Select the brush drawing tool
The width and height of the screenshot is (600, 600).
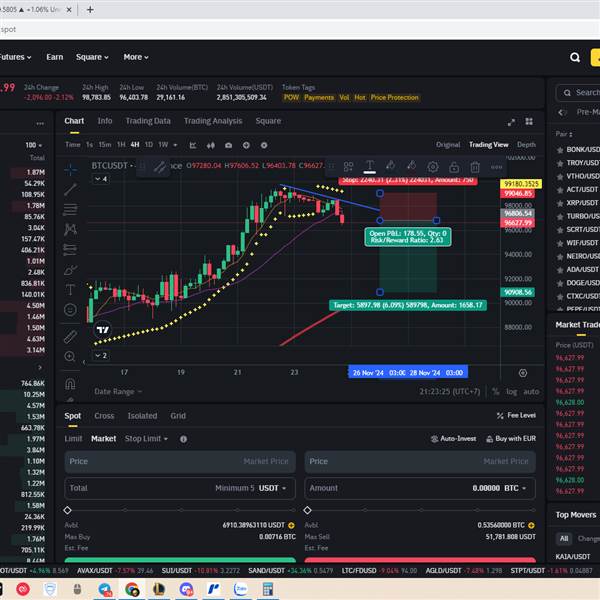click(70, 270)
